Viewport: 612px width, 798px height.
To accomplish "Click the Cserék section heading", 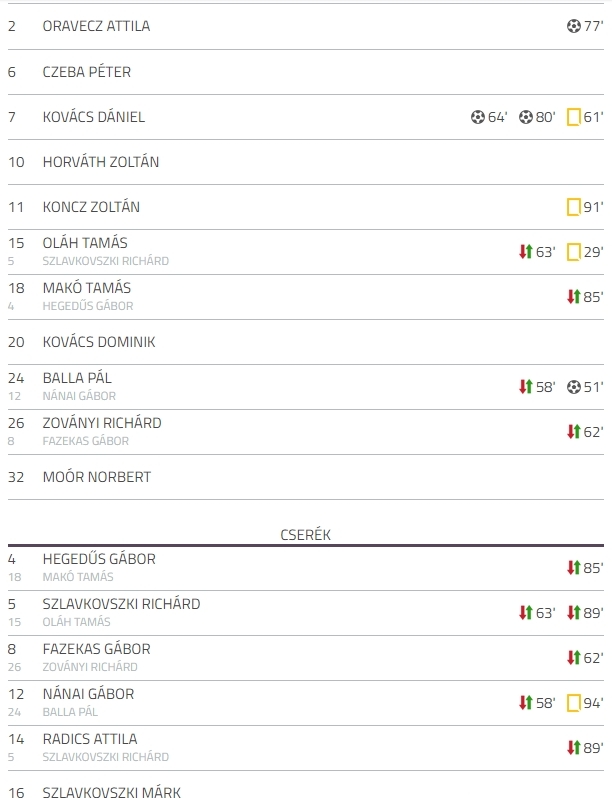I will pyautogui.click(x=305, y=535).
